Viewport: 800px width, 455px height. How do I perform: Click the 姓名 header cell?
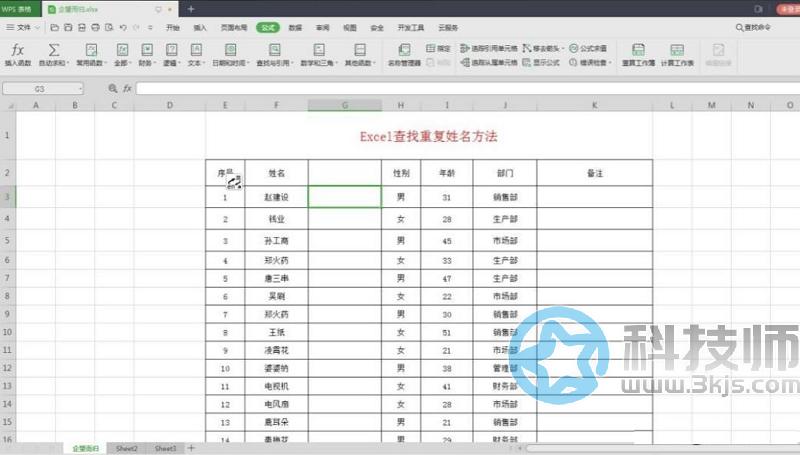pos(277,173)
